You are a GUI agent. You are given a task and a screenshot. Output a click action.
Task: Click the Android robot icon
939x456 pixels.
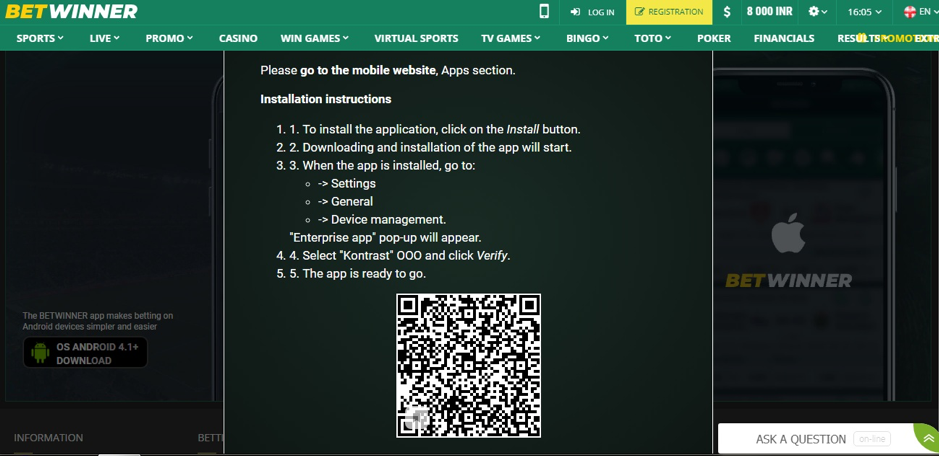coord(40,352)
